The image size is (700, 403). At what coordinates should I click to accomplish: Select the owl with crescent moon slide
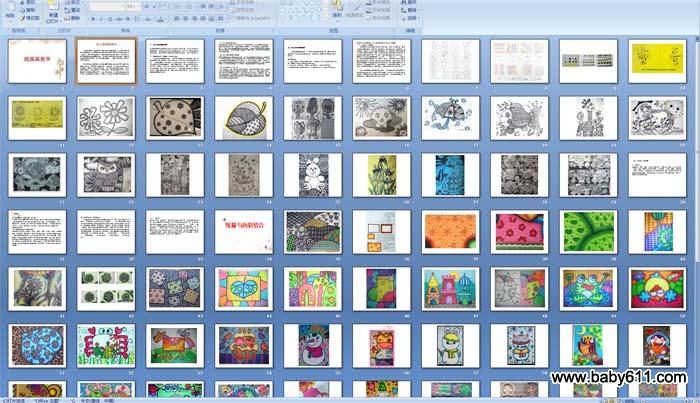click(x=588, y=346)
